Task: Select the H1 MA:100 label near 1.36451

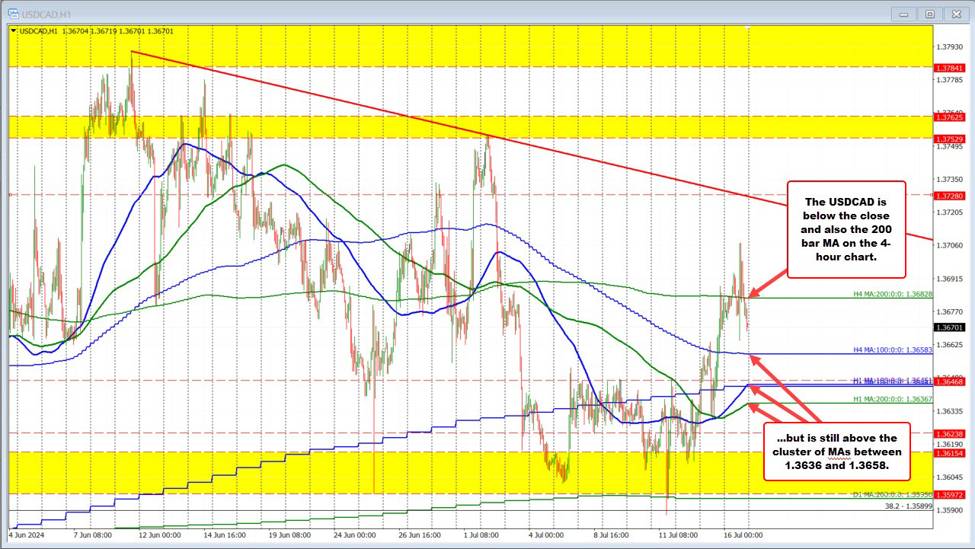Action: (892, 380)
